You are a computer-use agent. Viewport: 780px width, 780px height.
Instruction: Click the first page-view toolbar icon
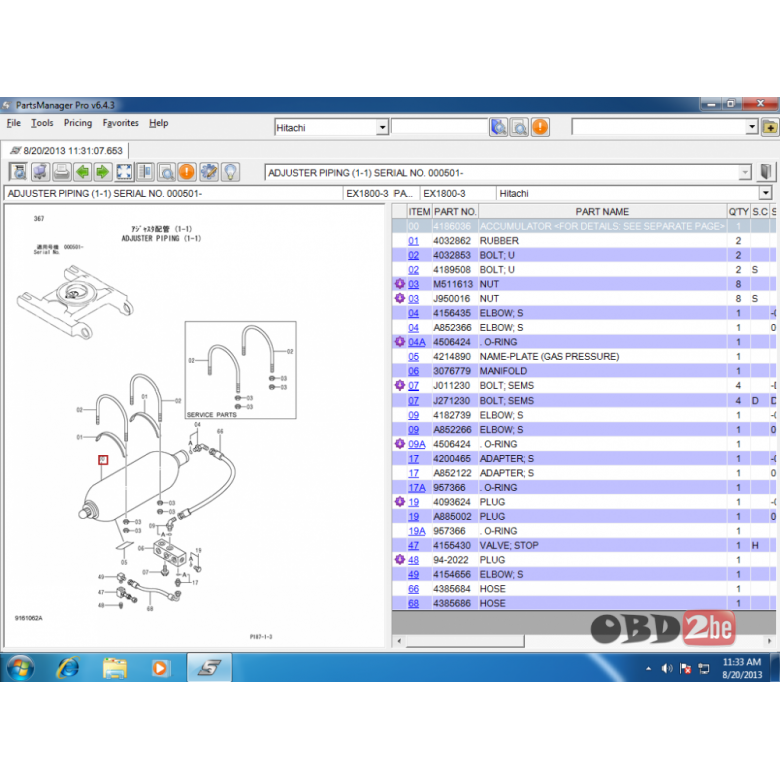[19, 172]
